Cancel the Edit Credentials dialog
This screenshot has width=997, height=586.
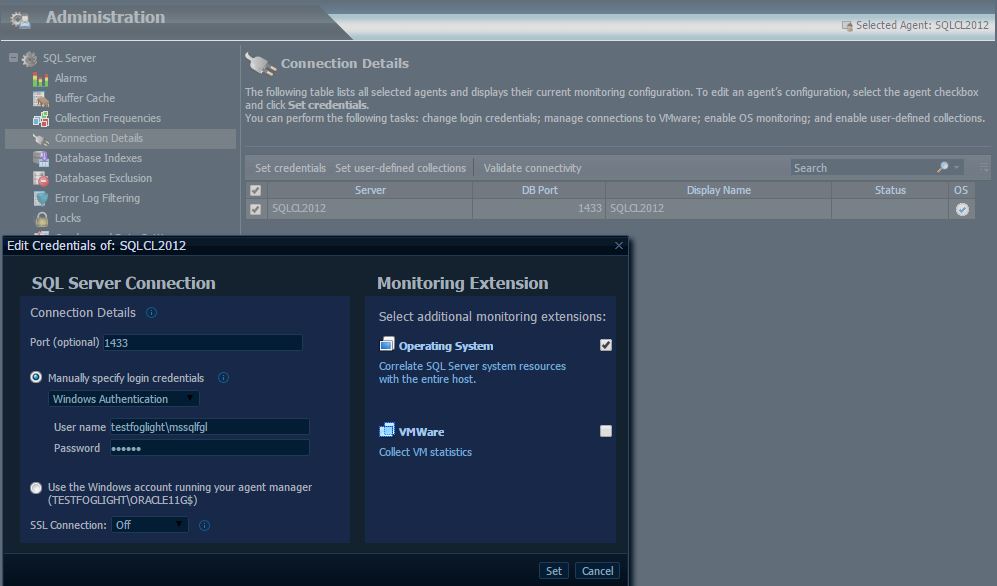pos(597,570)
